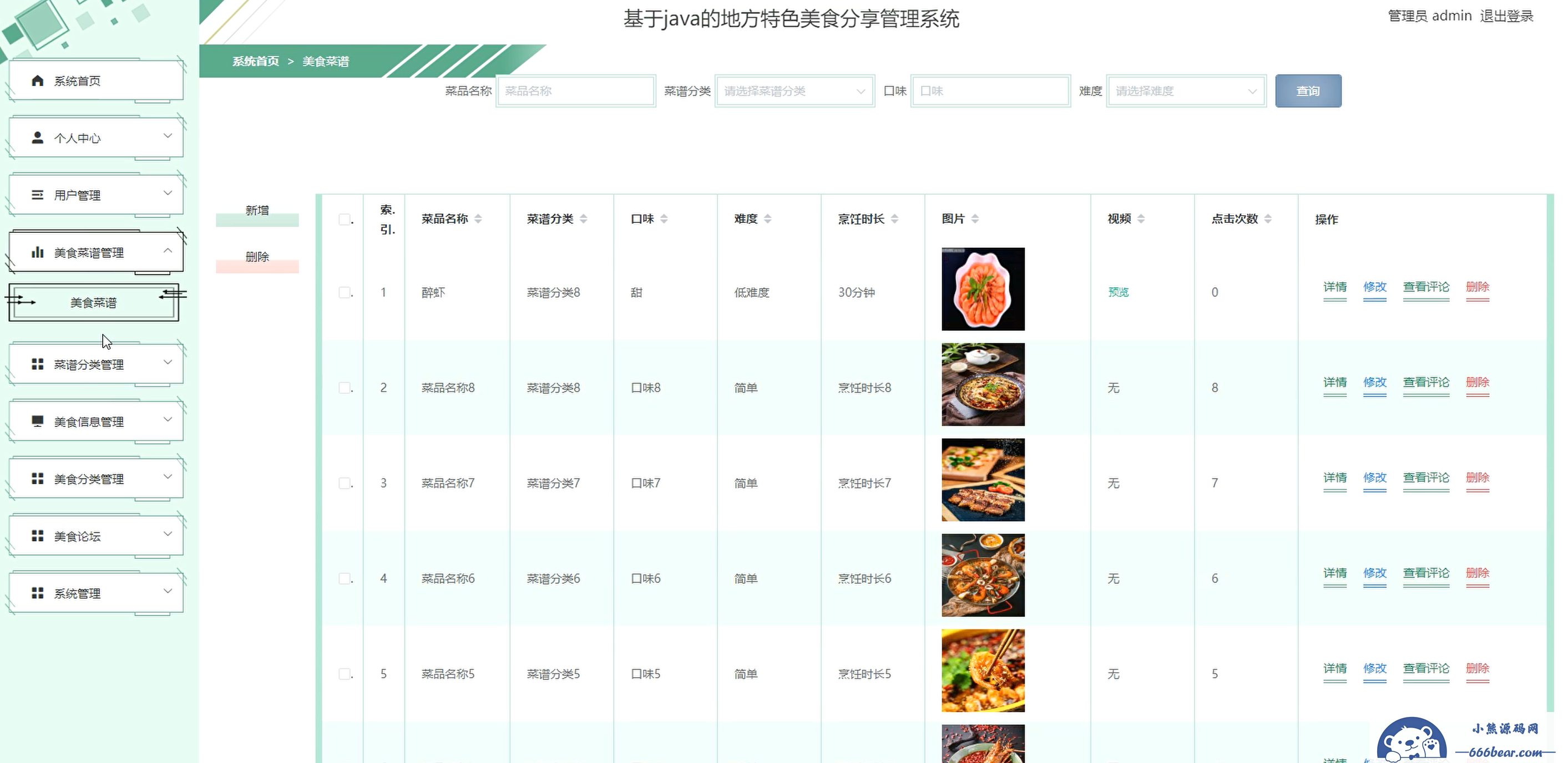Sort by 视频 column arrows
This screenshot has height=763, width=1568.
point(1141,219)
